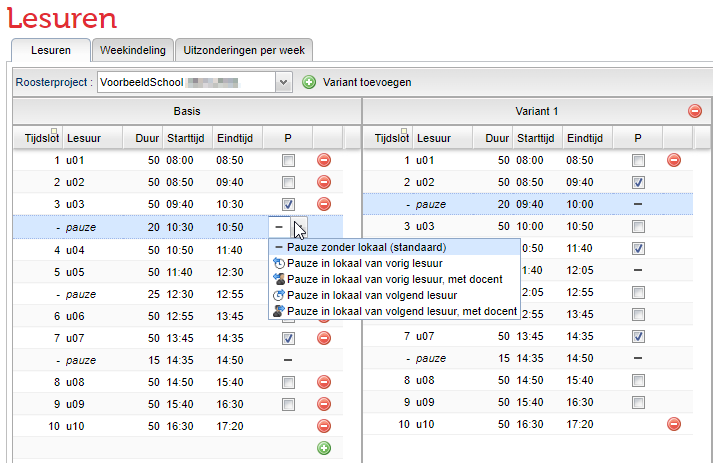Image resolution: width=713 pixels, height=463 pixels.
Task: Delete lesson u10 in Variant 1
Action: tap(674, 425)
